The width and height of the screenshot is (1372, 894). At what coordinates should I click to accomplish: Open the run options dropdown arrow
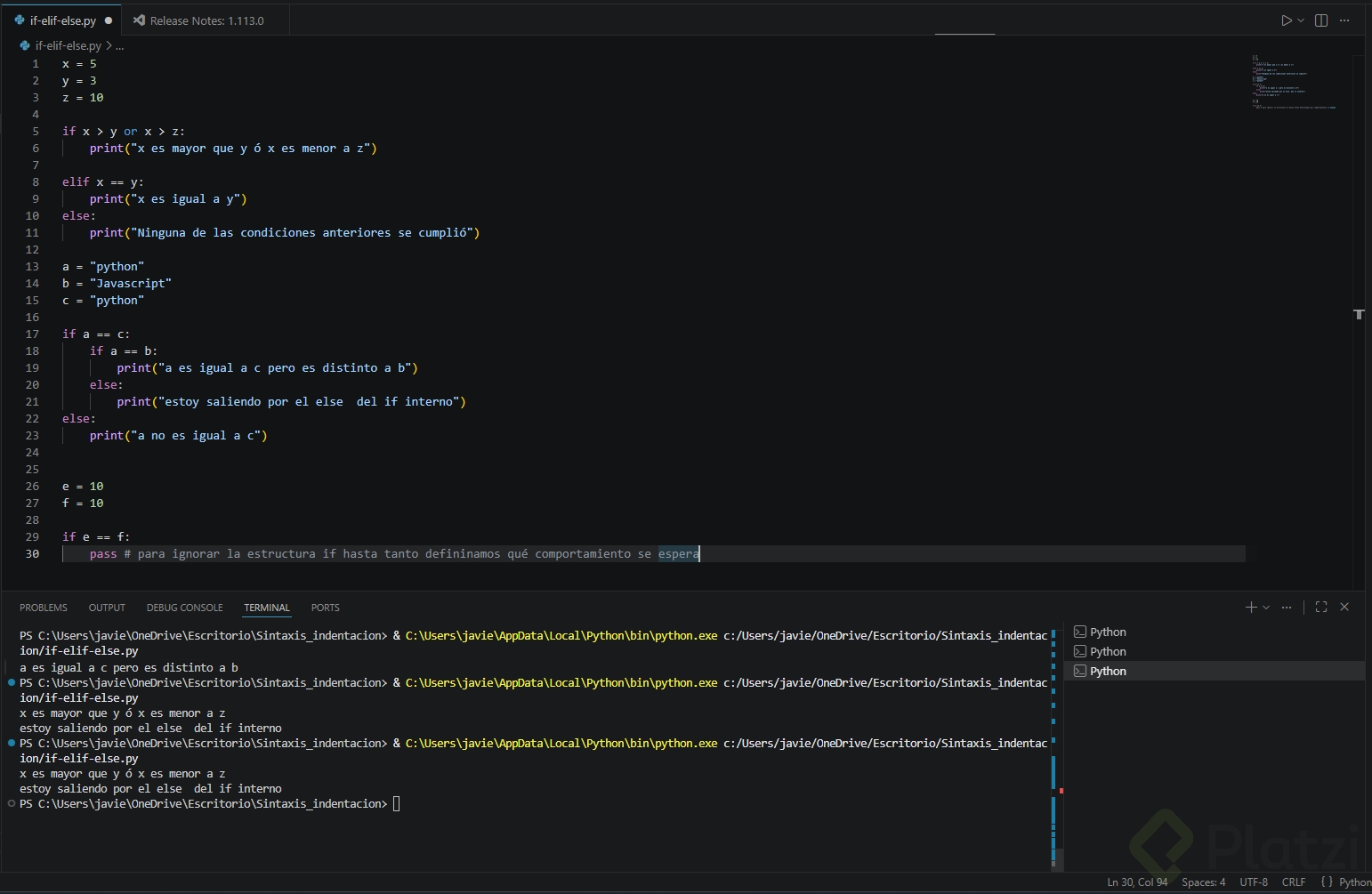[x=1301, y=20]
